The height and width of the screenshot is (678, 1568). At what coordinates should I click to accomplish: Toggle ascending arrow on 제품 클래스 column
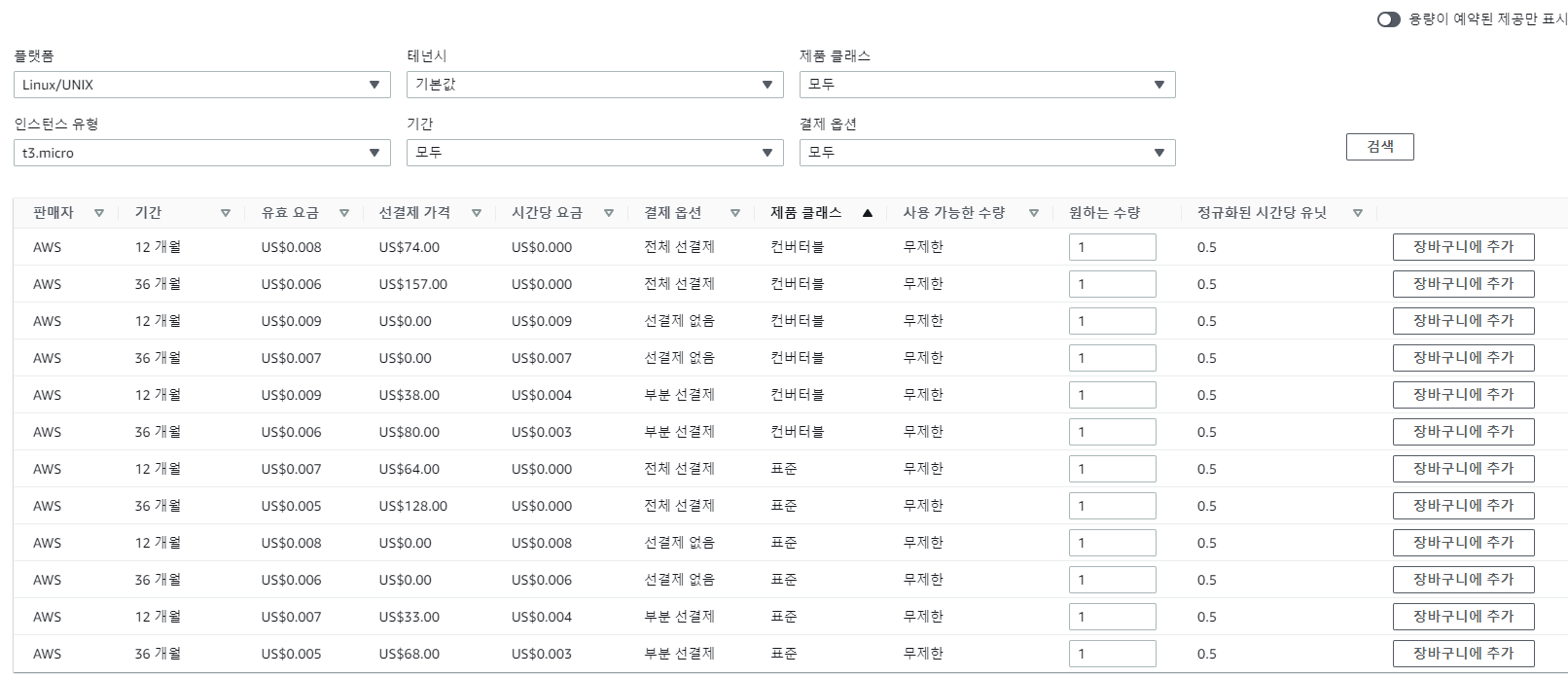click(x=868, y=213)
